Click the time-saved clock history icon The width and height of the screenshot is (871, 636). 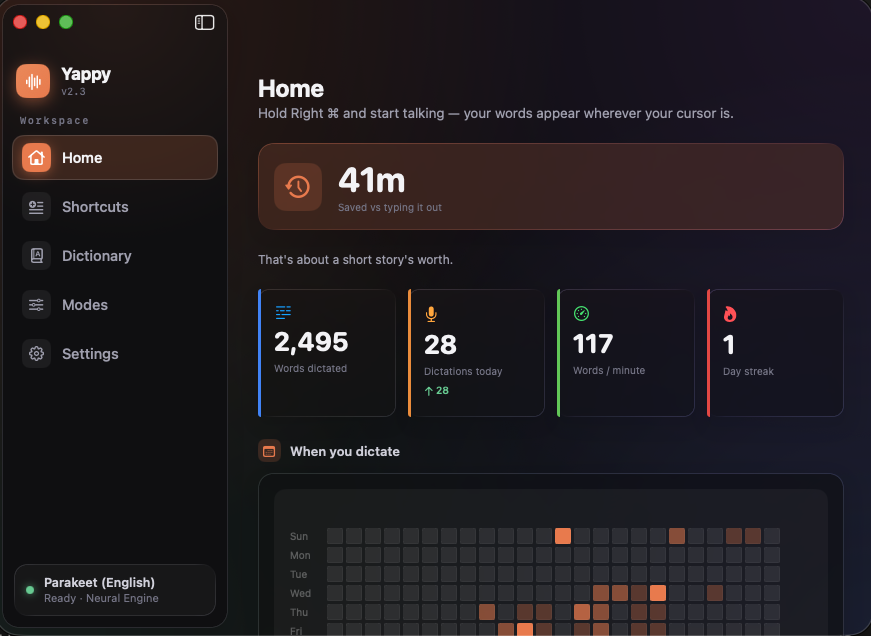click(298, 187)
